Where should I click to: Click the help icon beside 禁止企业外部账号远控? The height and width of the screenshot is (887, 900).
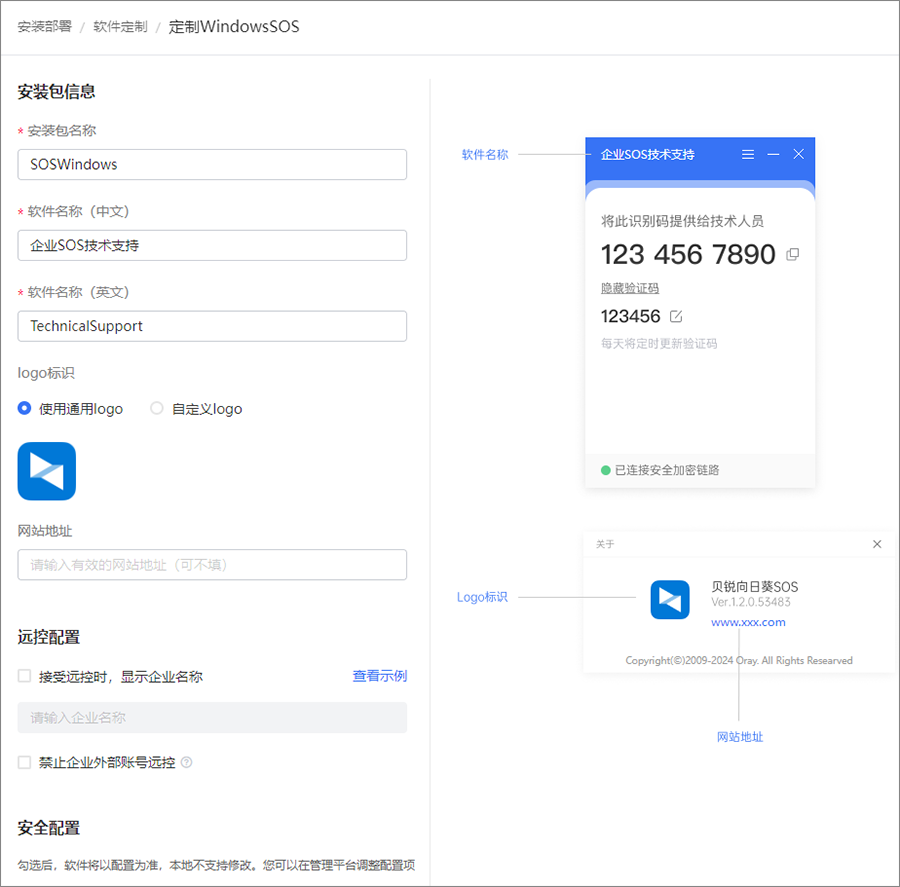pos(186,762)
